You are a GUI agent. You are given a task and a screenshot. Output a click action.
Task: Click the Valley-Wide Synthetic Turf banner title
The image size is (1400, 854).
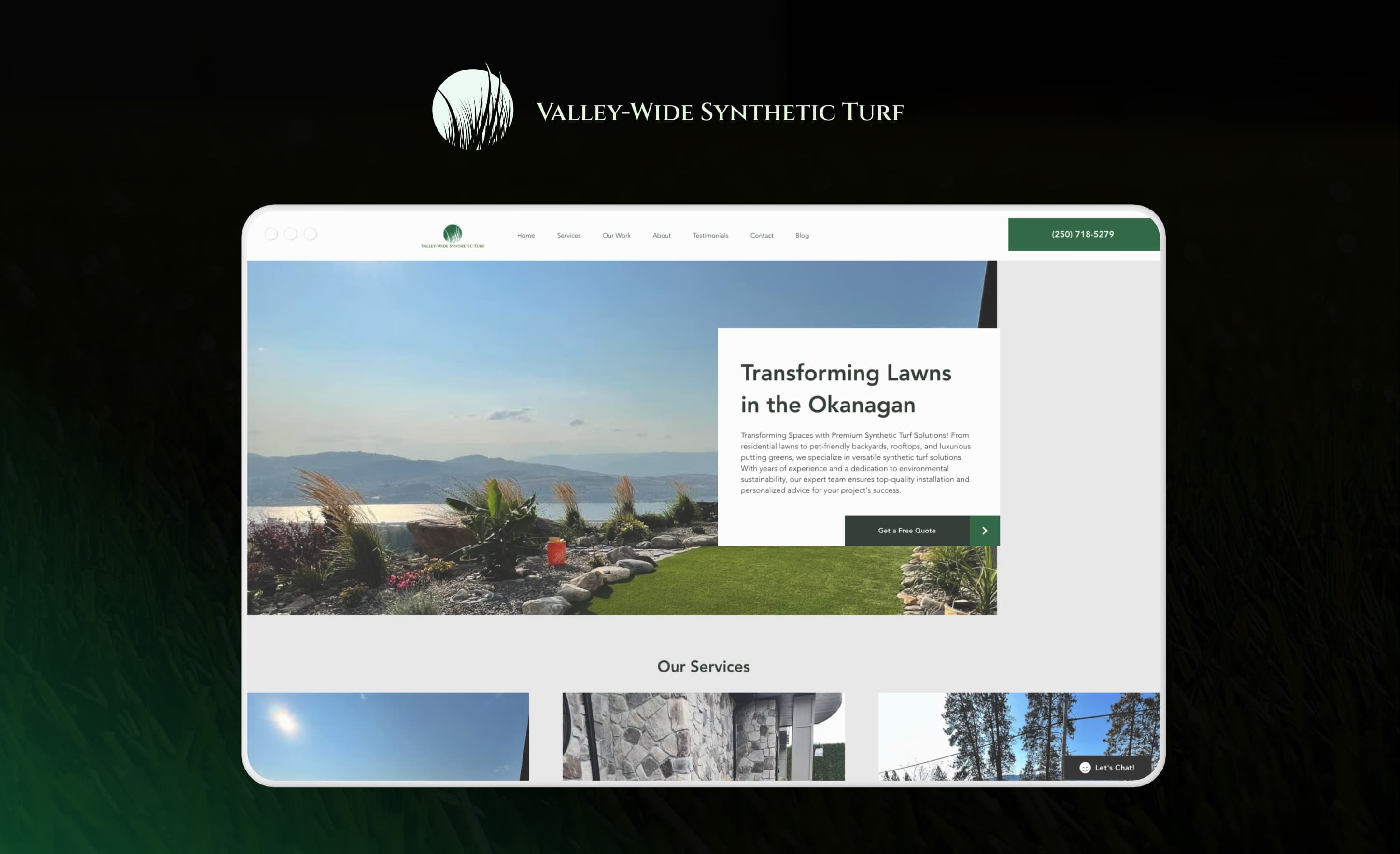tap(720, 112)
